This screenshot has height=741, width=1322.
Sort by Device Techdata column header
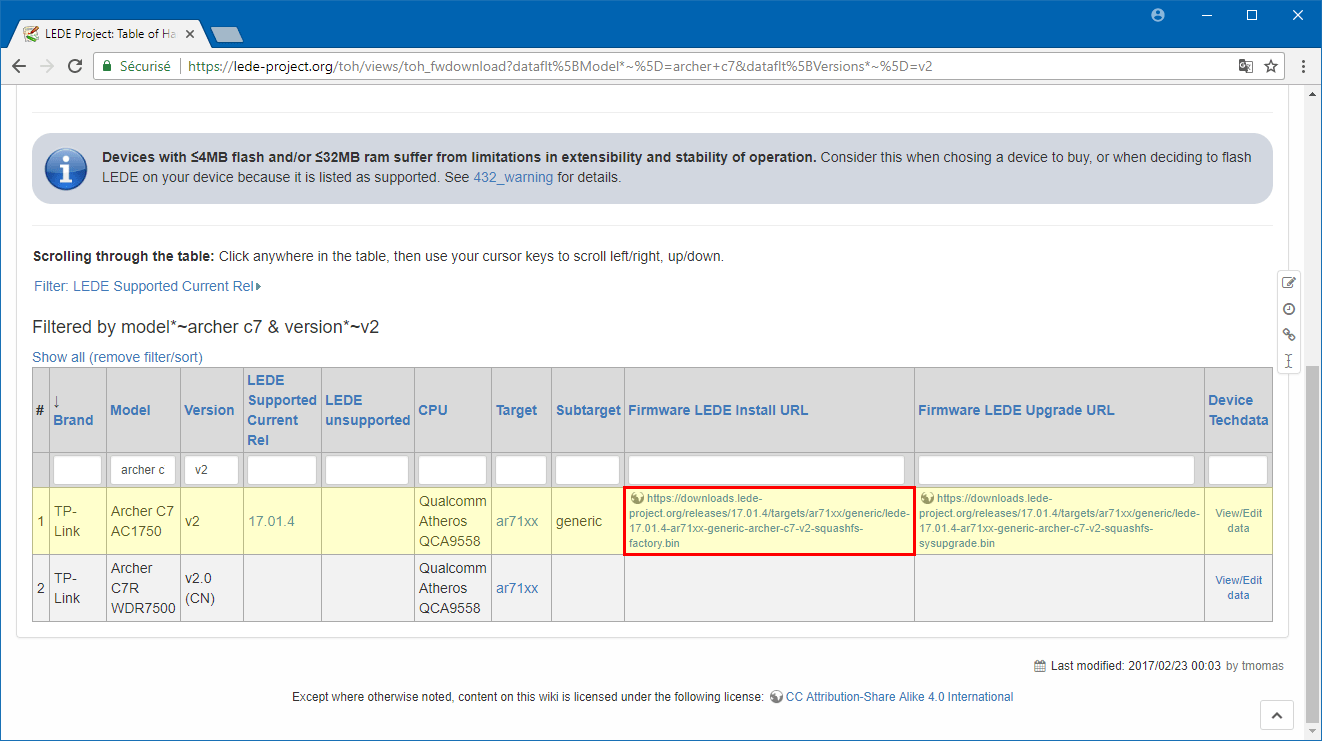(1238, 410)
